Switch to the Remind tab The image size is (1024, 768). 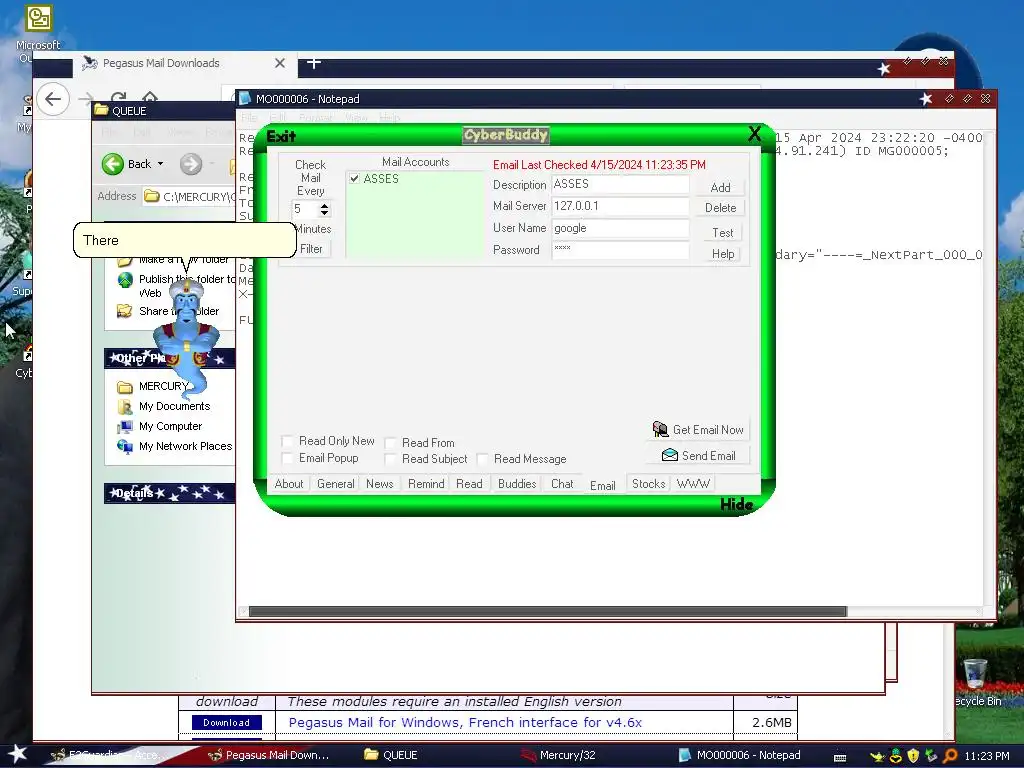point(426,484)
